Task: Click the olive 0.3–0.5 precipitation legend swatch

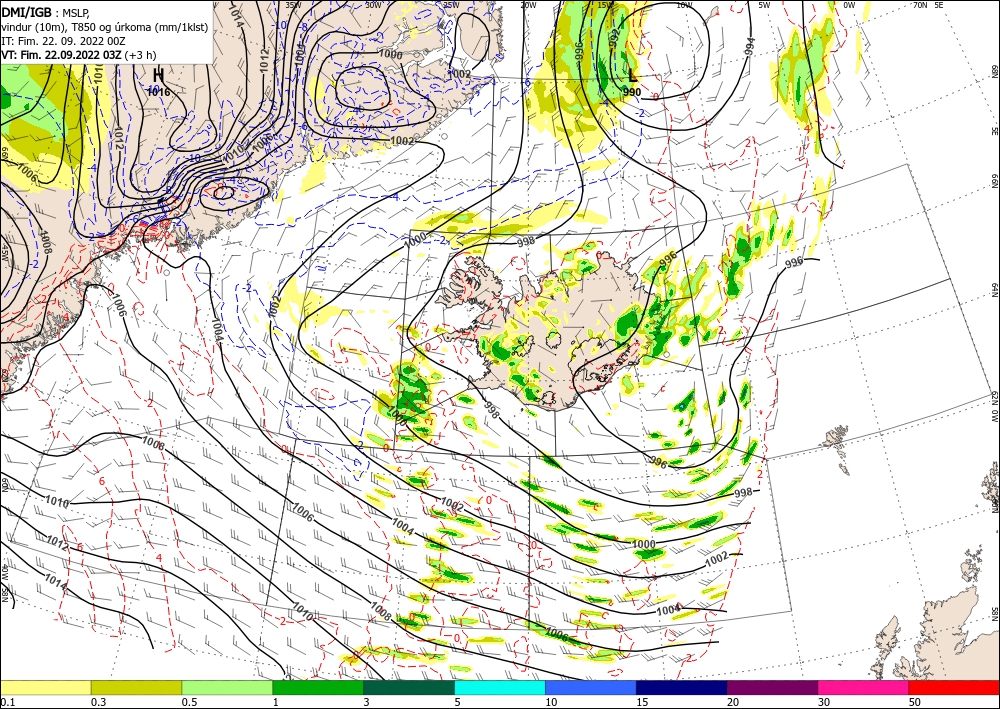Action: point(136,687)
